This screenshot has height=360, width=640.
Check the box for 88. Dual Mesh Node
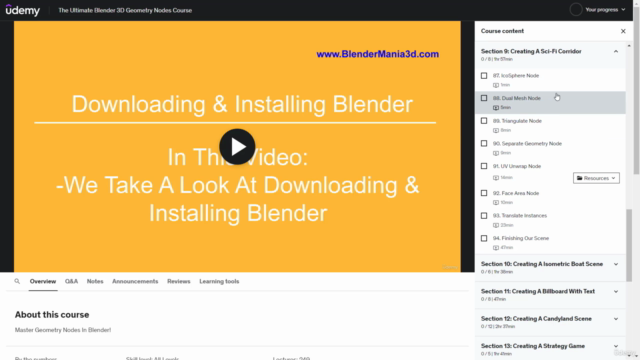(x=484, y=98)
